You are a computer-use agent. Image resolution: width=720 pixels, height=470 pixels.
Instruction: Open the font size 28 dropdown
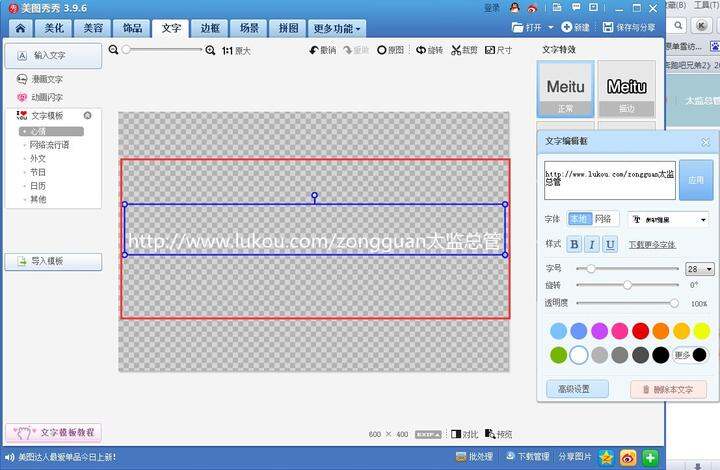[x=699, y=269]
